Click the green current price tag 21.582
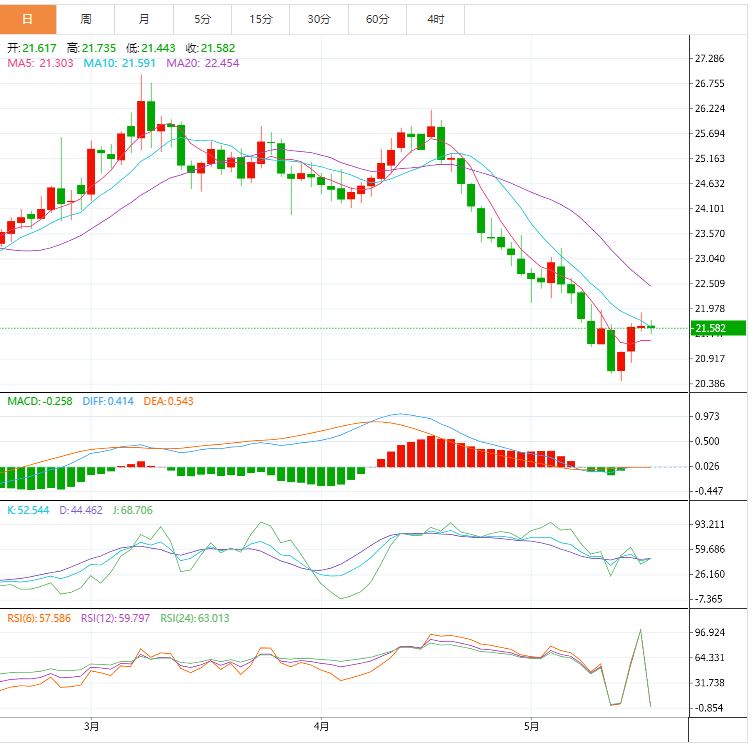753x746 pixels. pyautogui.click(x=719, y=328)
